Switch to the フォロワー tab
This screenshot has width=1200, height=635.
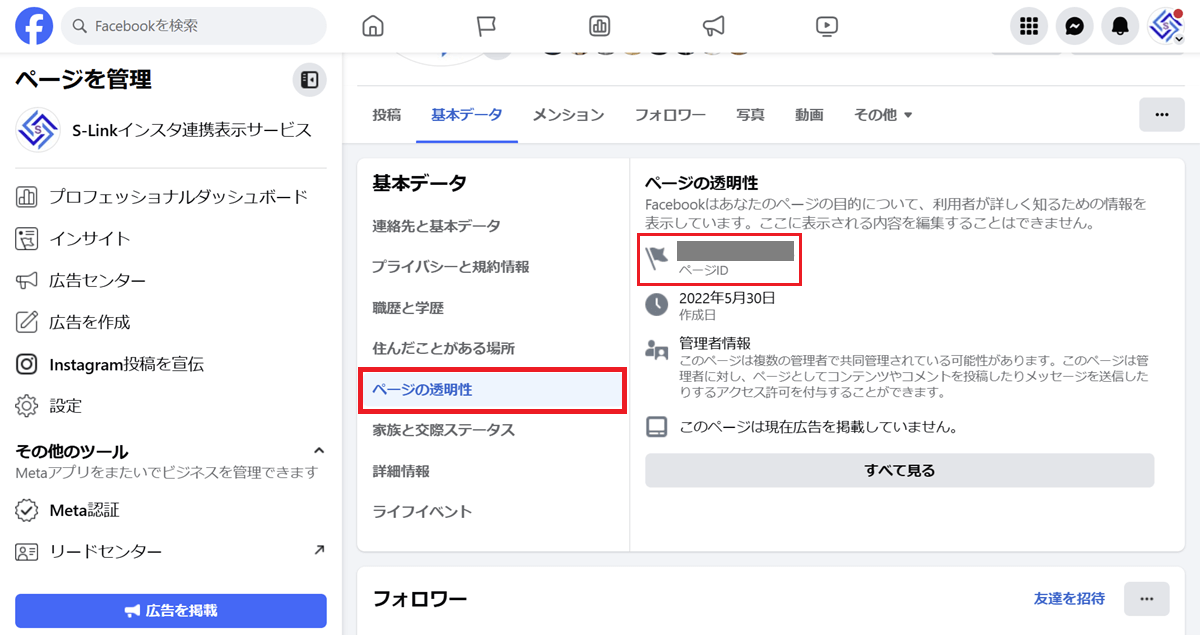tap(670, 115)
